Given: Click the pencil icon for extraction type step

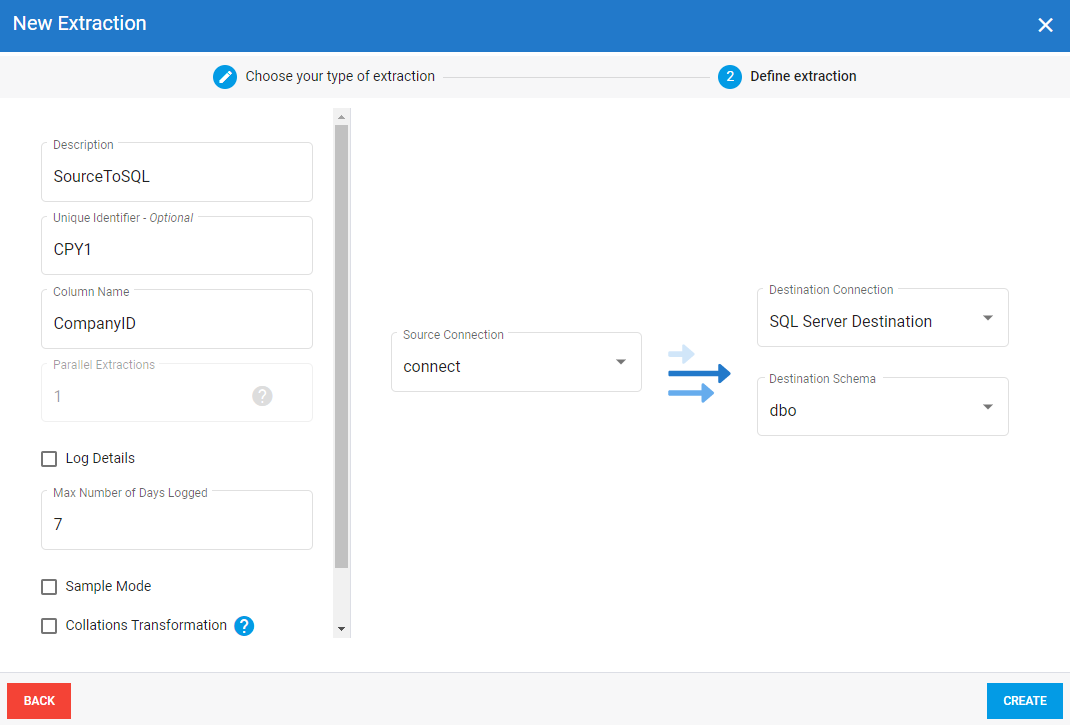Looking at the screenshot, I should point(225,77).
